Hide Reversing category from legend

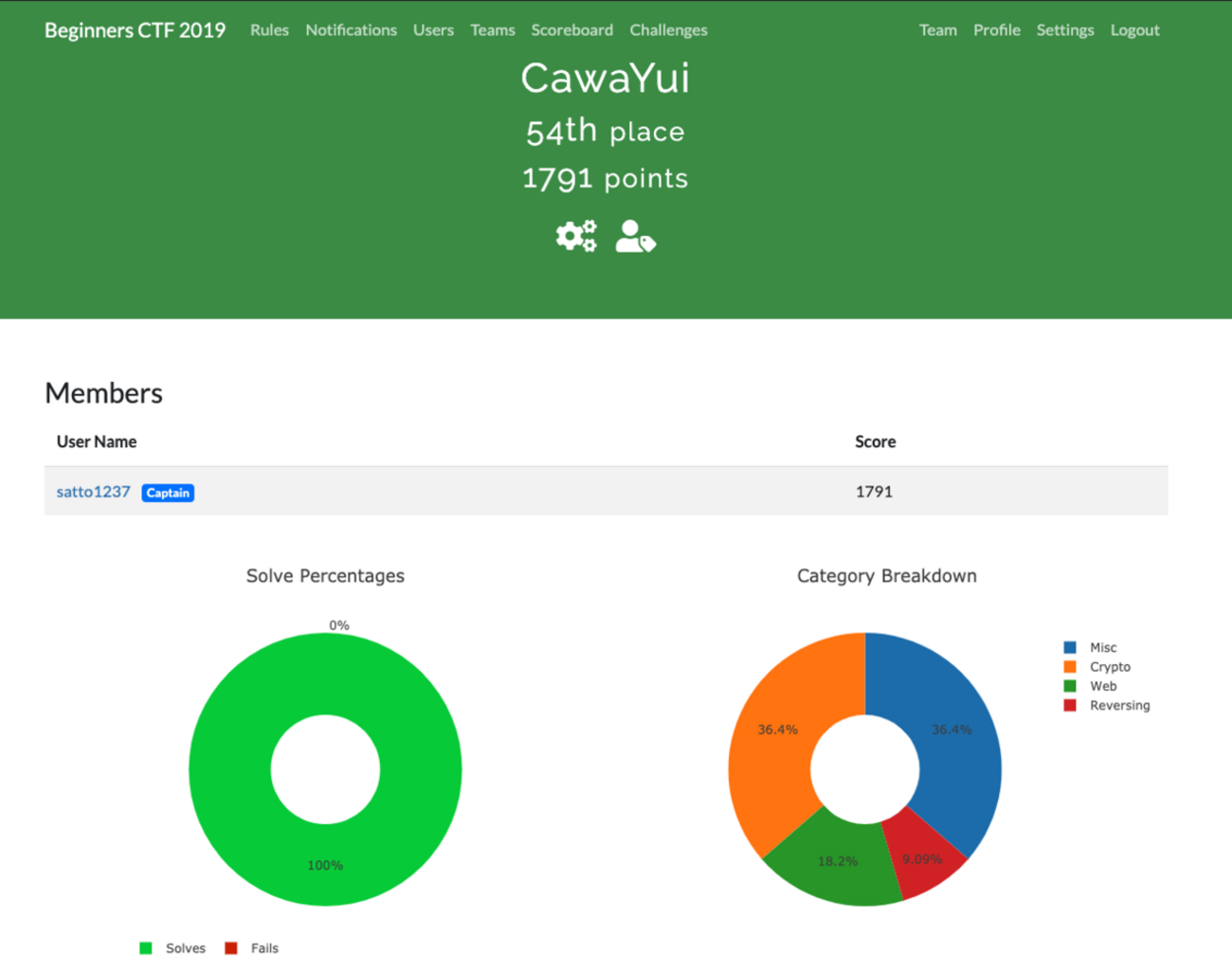point(1118,706)
